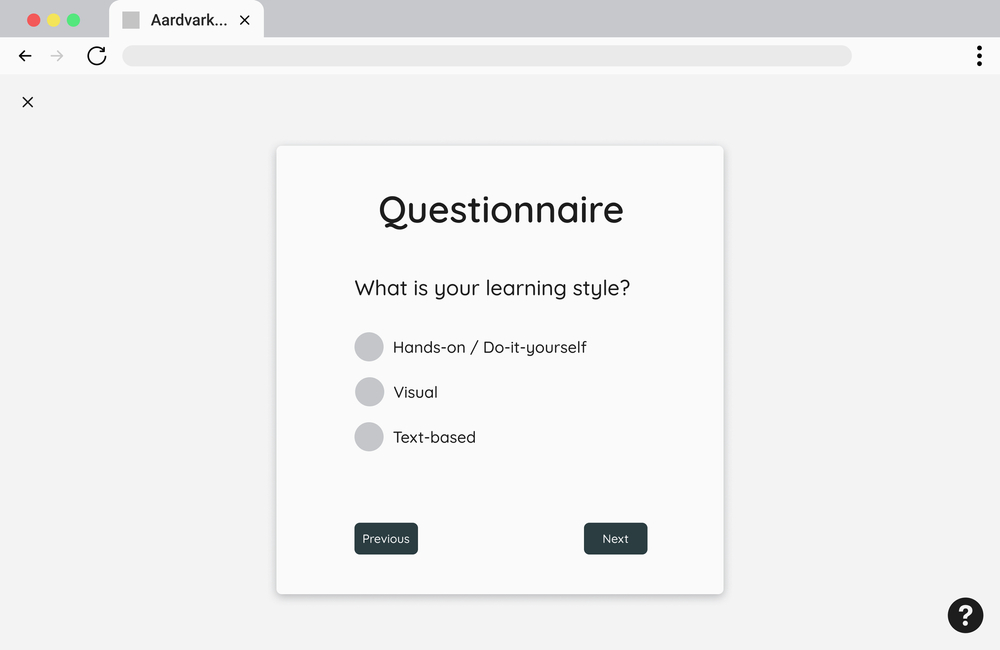Open the help question mark icon
The width and height of the screenshot is (1000, 650).
pyautogui.click(x=965, y=615)
